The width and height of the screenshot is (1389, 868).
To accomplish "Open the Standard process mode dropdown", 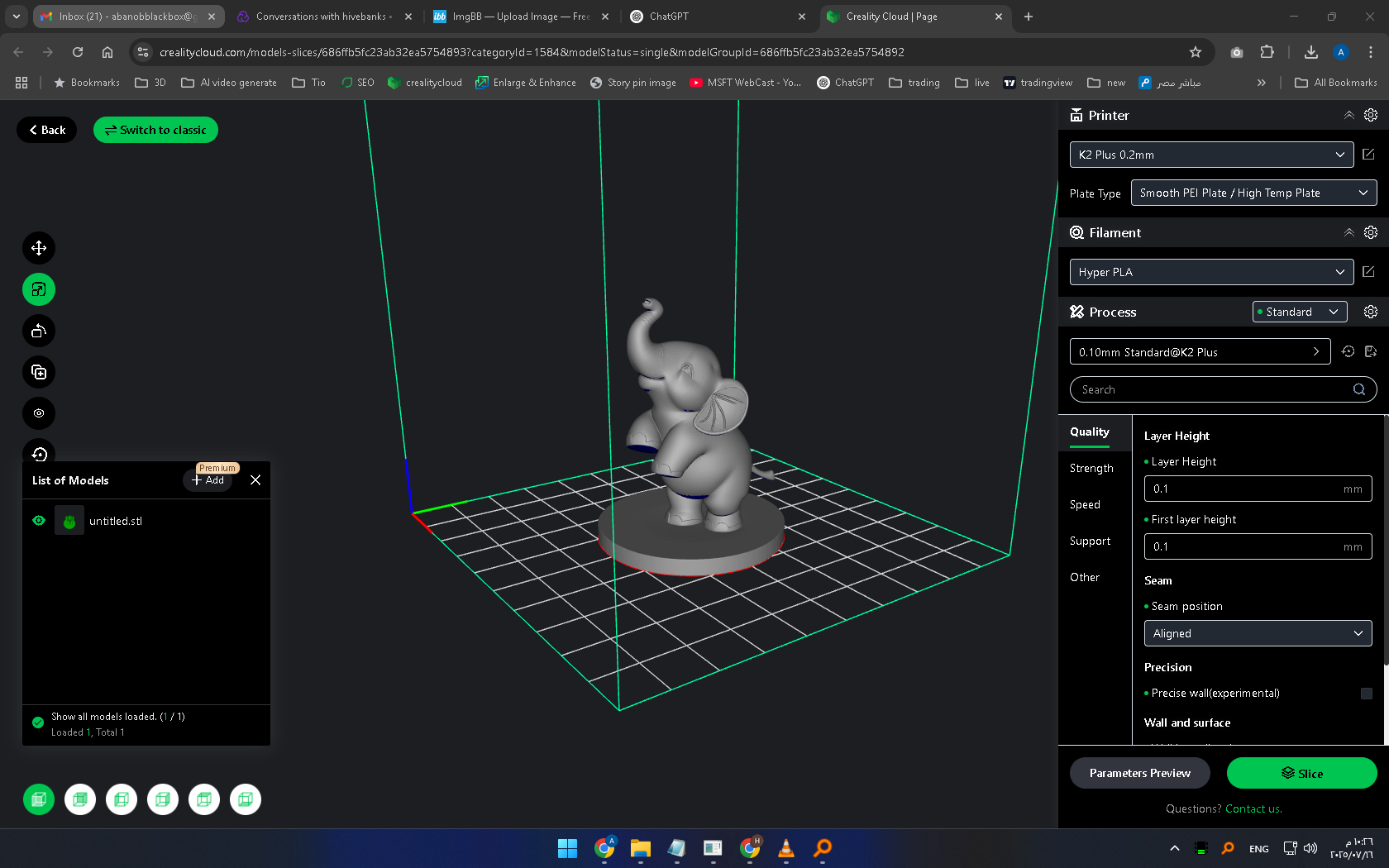I will coord(1300,312).
